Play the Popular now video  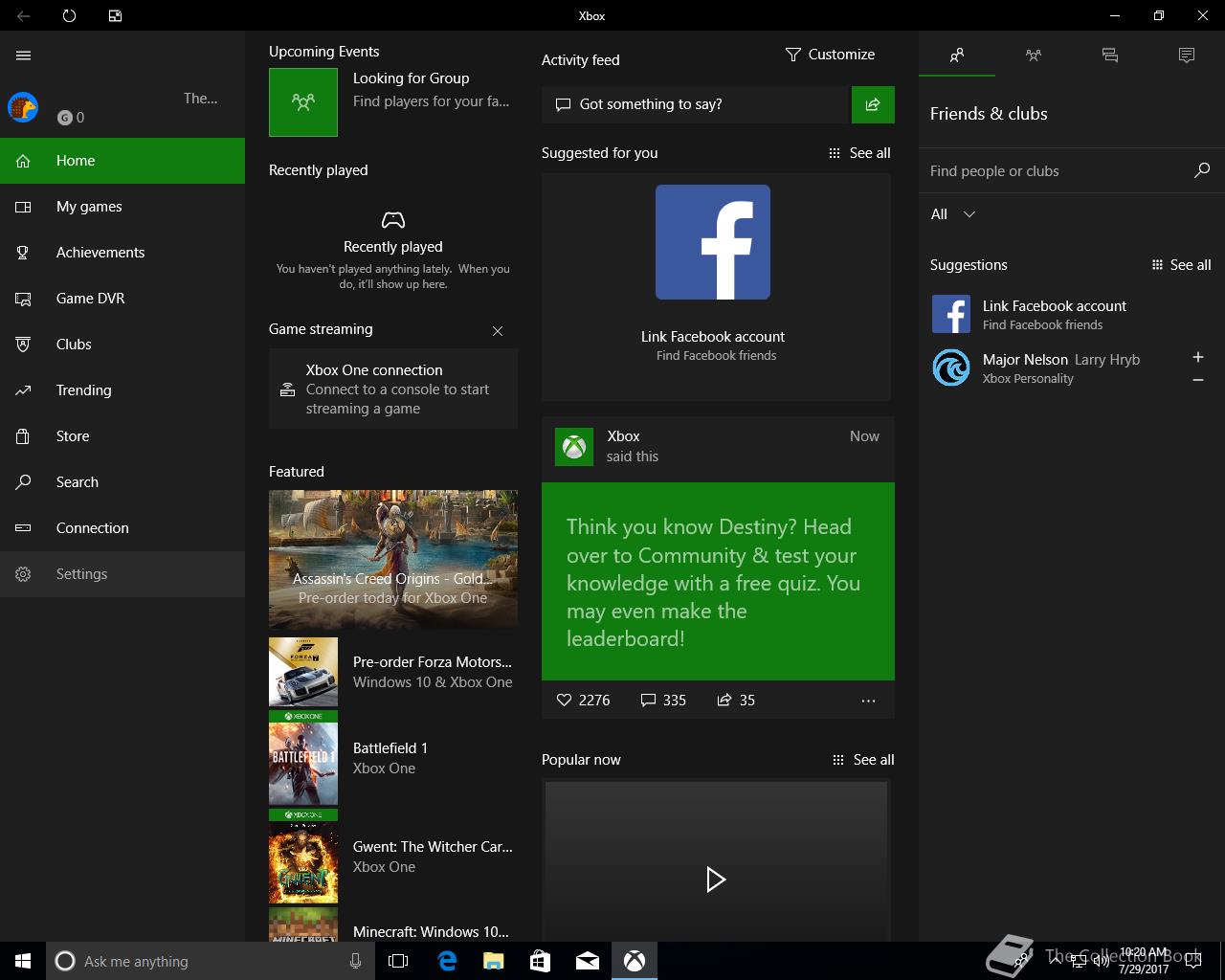pyautogui.click(x=716, y=880)
